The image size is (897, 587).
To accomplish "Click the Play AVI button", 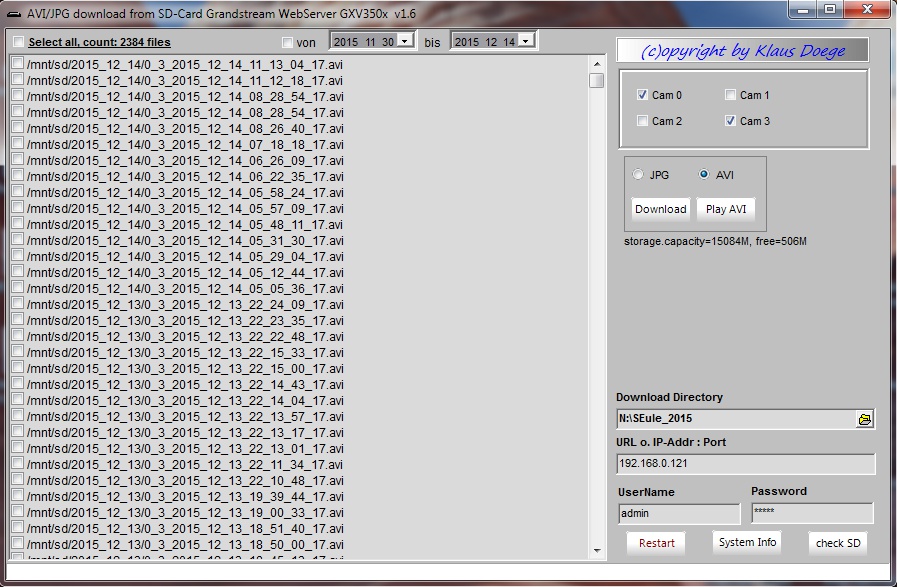I will tap(725, 209).
